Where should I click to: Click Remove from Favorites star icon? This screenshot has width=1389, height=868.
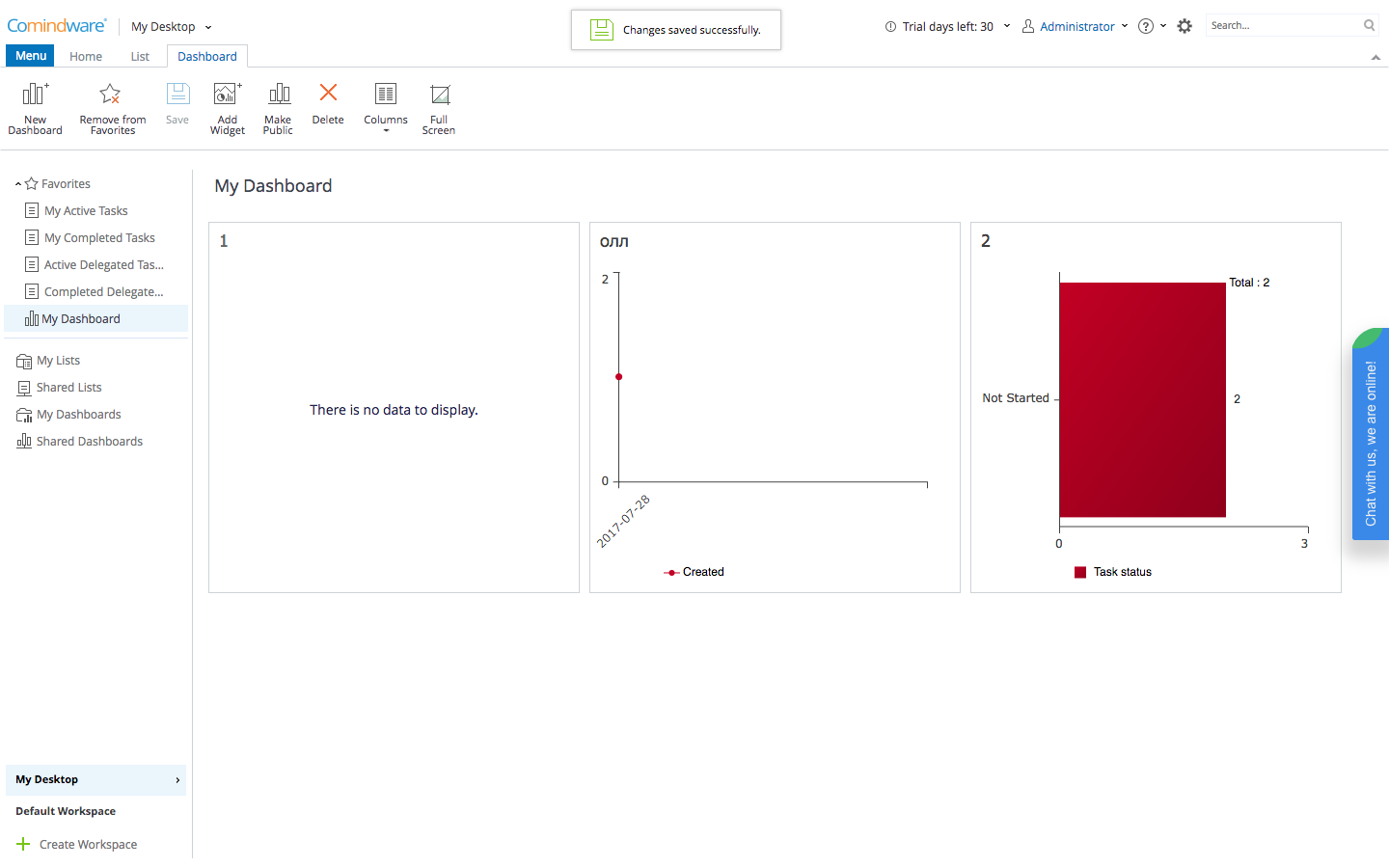110,95
